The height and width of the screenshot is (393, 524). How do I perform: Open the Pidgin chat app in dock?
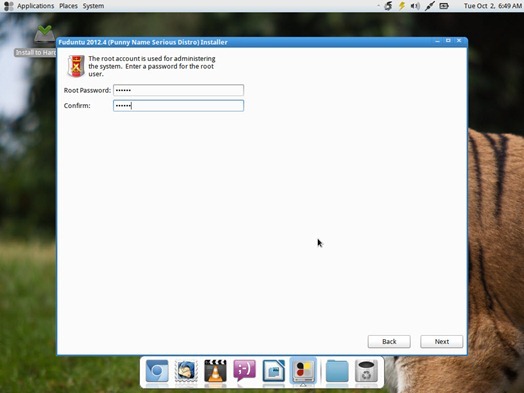[244, 371]
